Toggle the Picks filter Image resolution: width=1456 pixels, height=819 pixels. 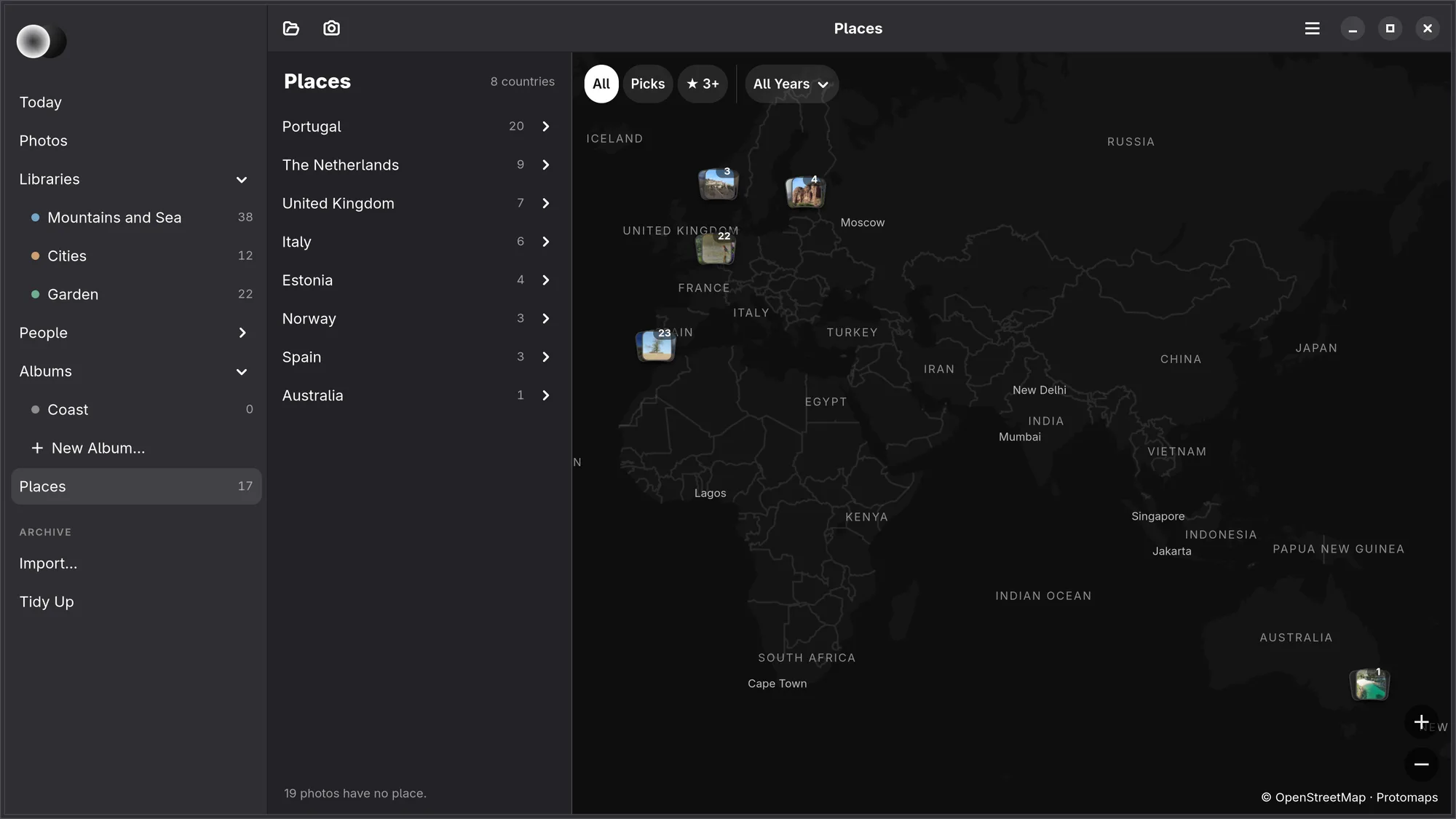[648, 84]
